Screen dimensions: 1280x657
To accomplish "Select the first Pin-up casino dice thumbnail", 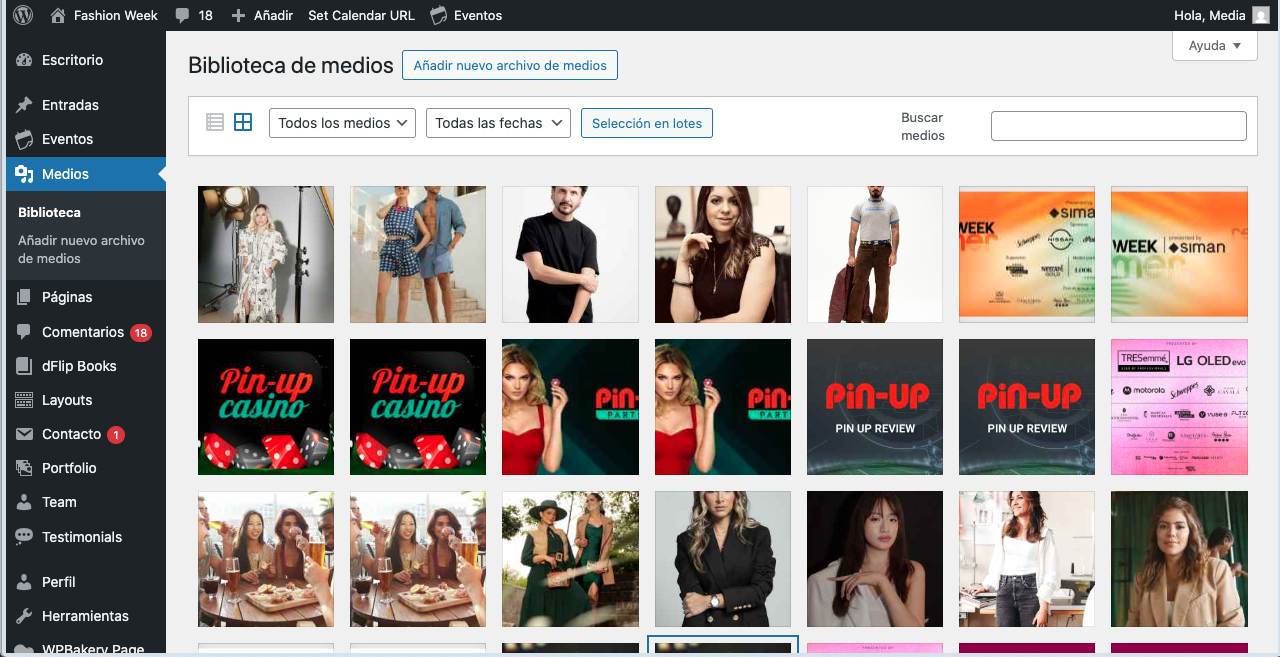I will click(x=266, y=407).
